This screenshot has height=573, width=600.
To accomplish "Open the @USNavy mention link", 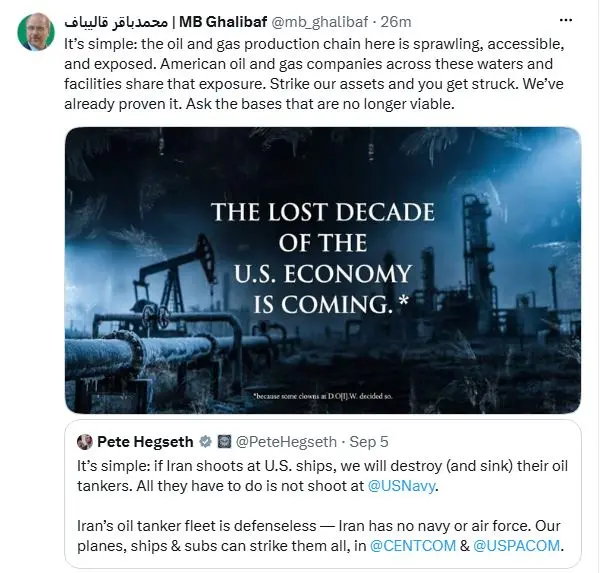I will pos(401,486).
